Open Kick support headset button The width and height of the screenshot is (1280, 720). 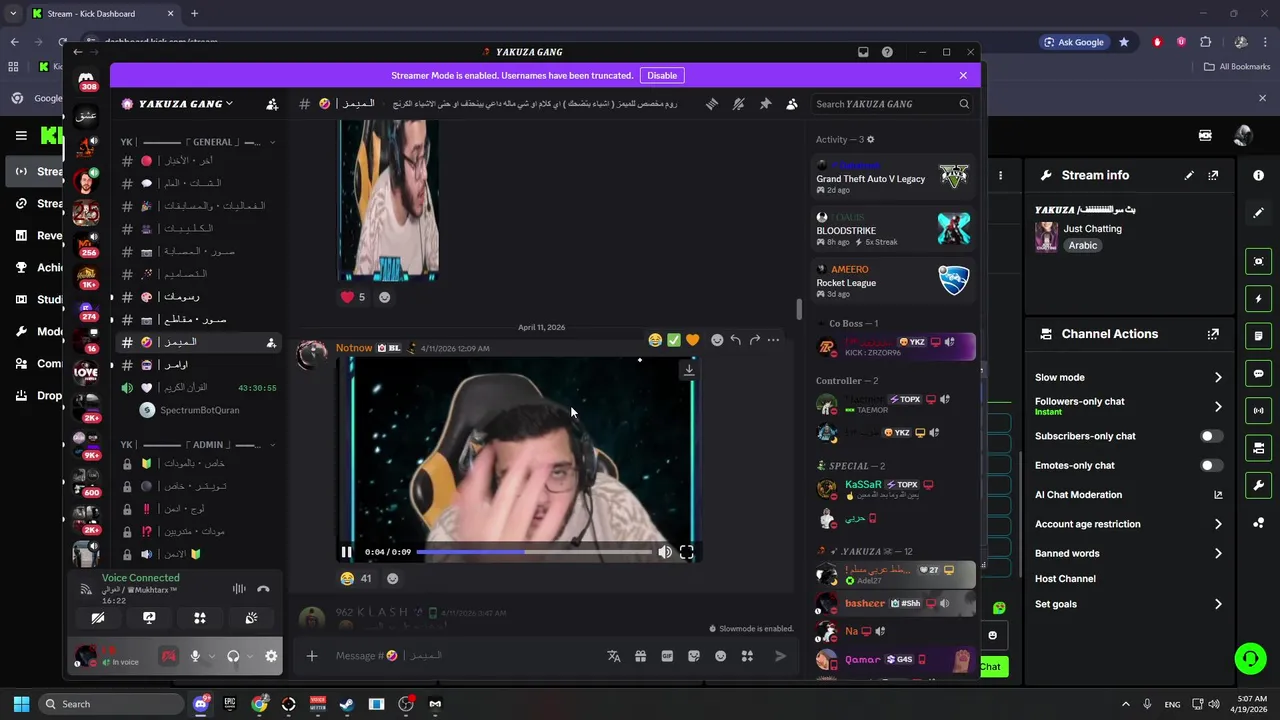pos(1250,658)
